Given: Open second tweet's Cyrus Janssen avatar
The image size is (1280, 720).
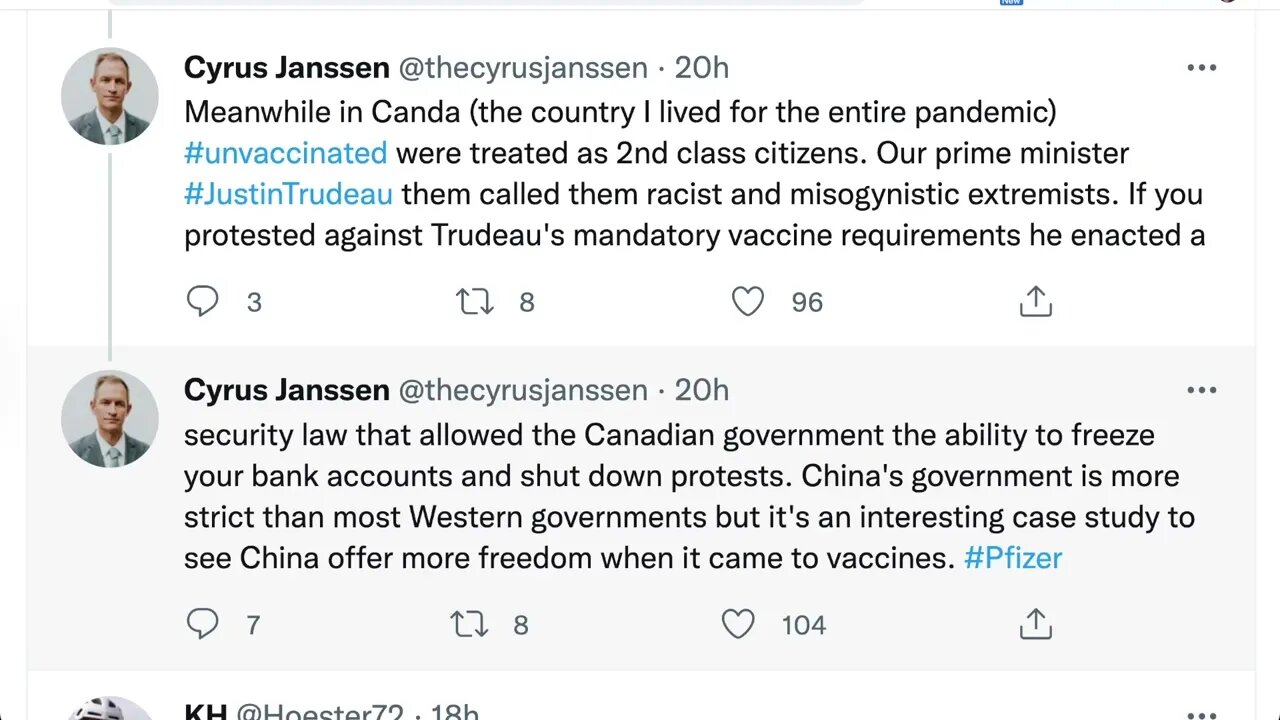Looking at the screenshot, I should click(110, 419).
